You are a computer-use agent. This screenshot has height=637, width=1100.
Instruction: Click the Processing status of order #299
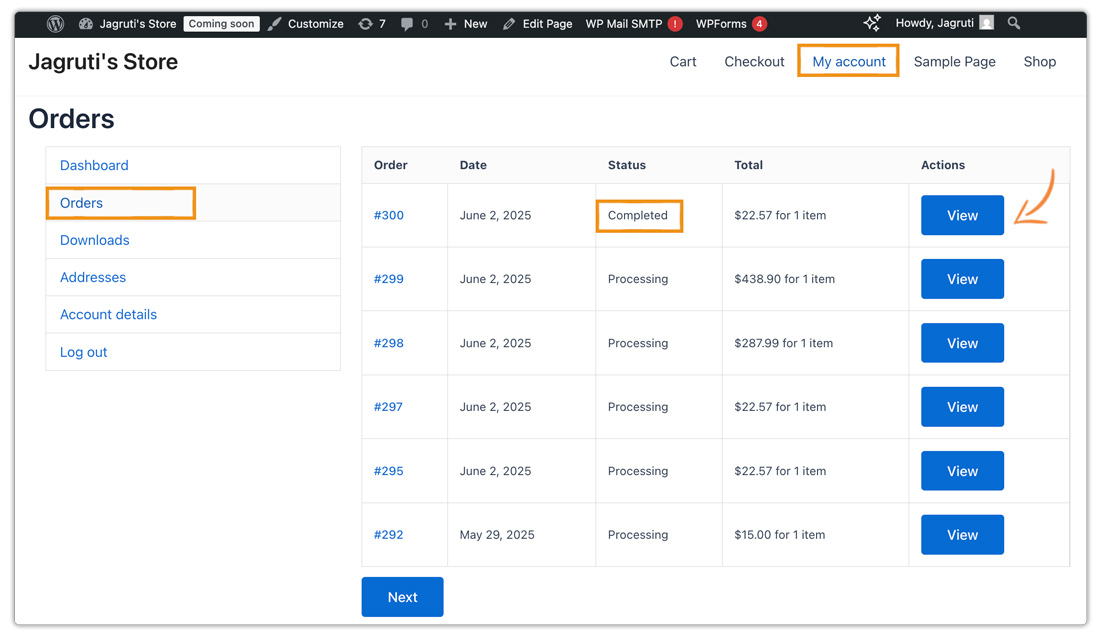point(638,279)
